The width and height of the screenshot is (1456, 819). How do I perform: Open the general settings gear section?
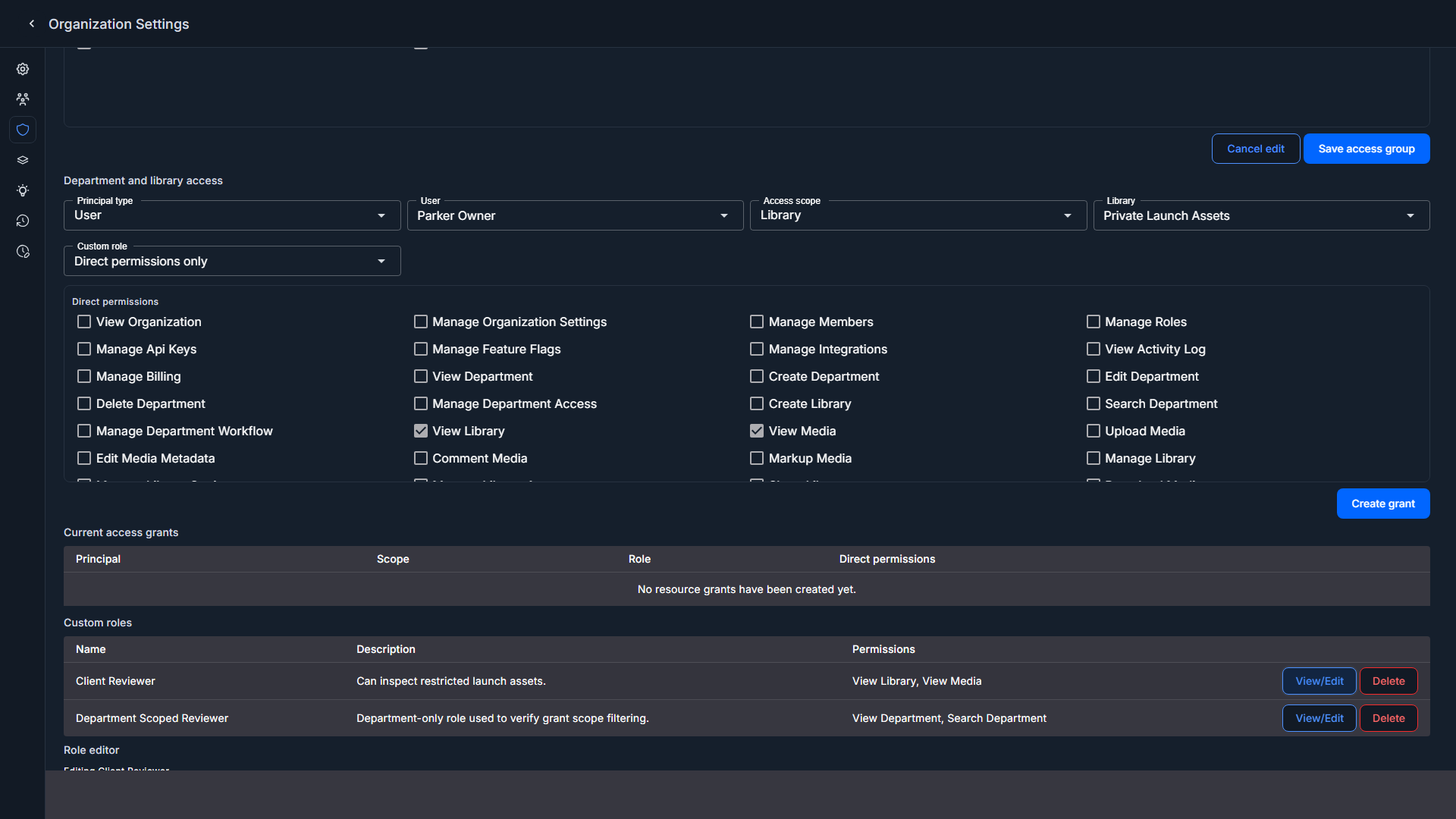click(x=23, y=69)
